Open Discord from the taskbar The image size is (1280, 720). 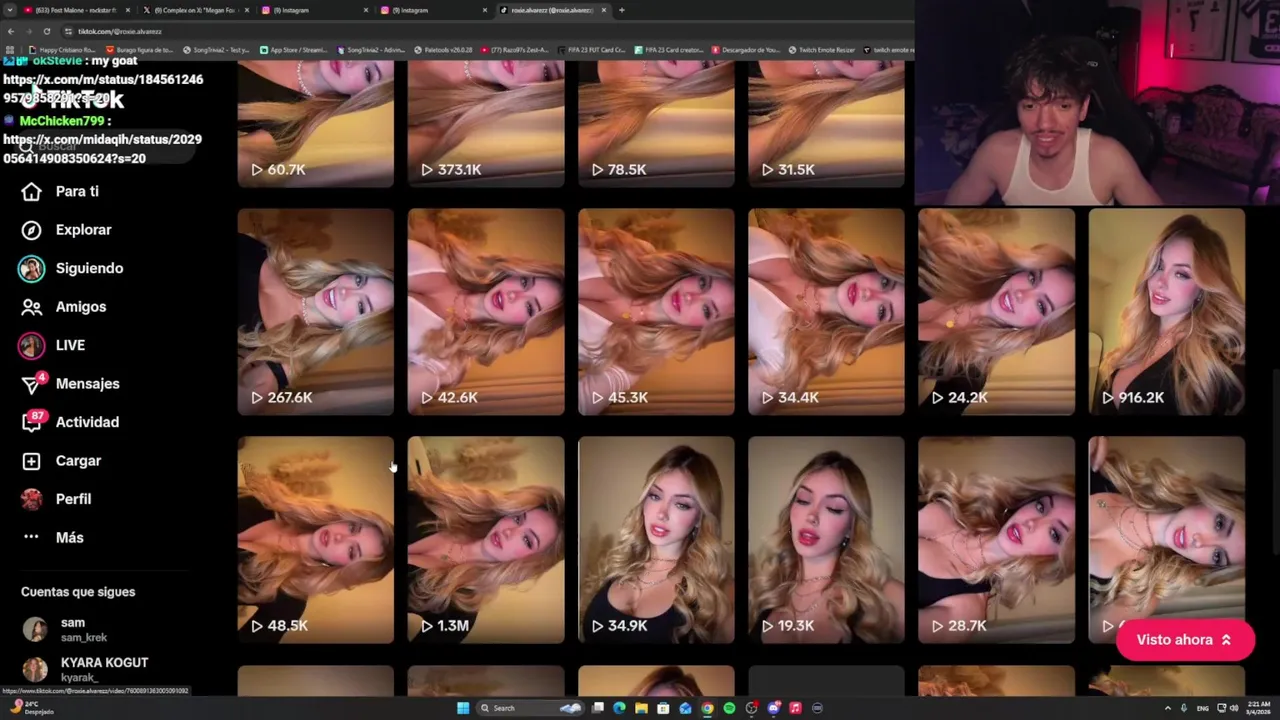(773, 708)
